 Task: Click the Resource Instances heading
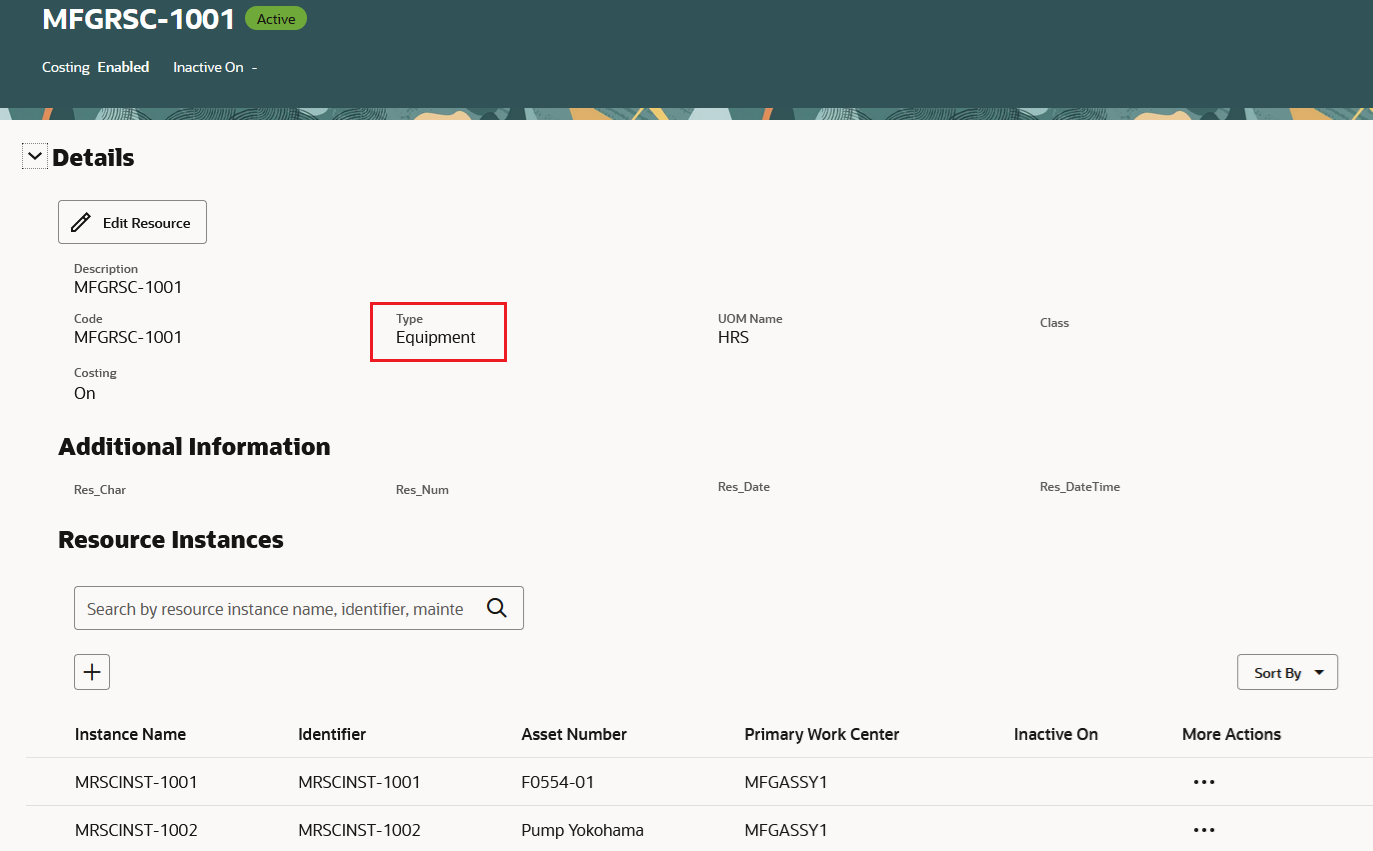(x=171, y=540)
